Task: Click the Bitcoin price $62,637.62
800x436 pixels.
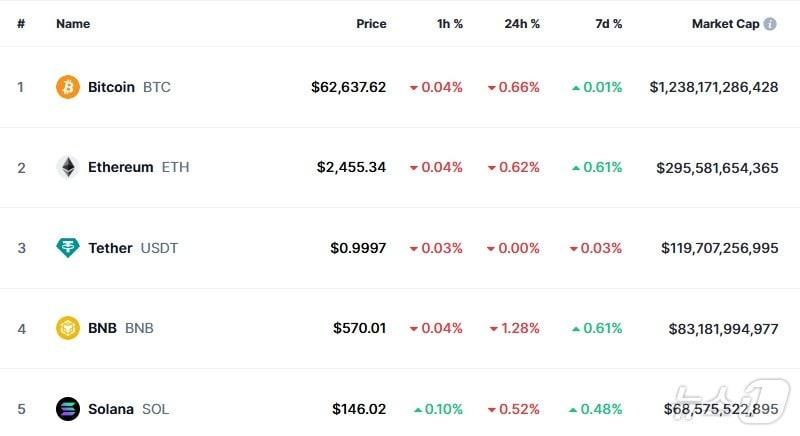Action: [x=348, y=87]
